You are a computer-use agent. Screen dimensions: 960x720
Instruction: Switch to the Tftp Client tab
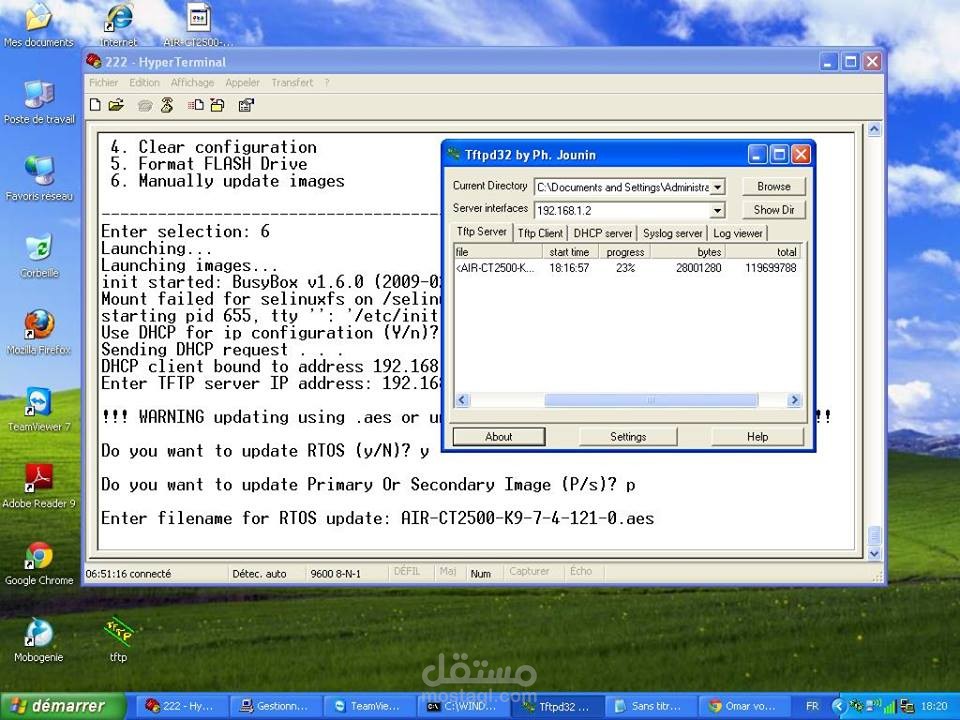coord(540,233)
